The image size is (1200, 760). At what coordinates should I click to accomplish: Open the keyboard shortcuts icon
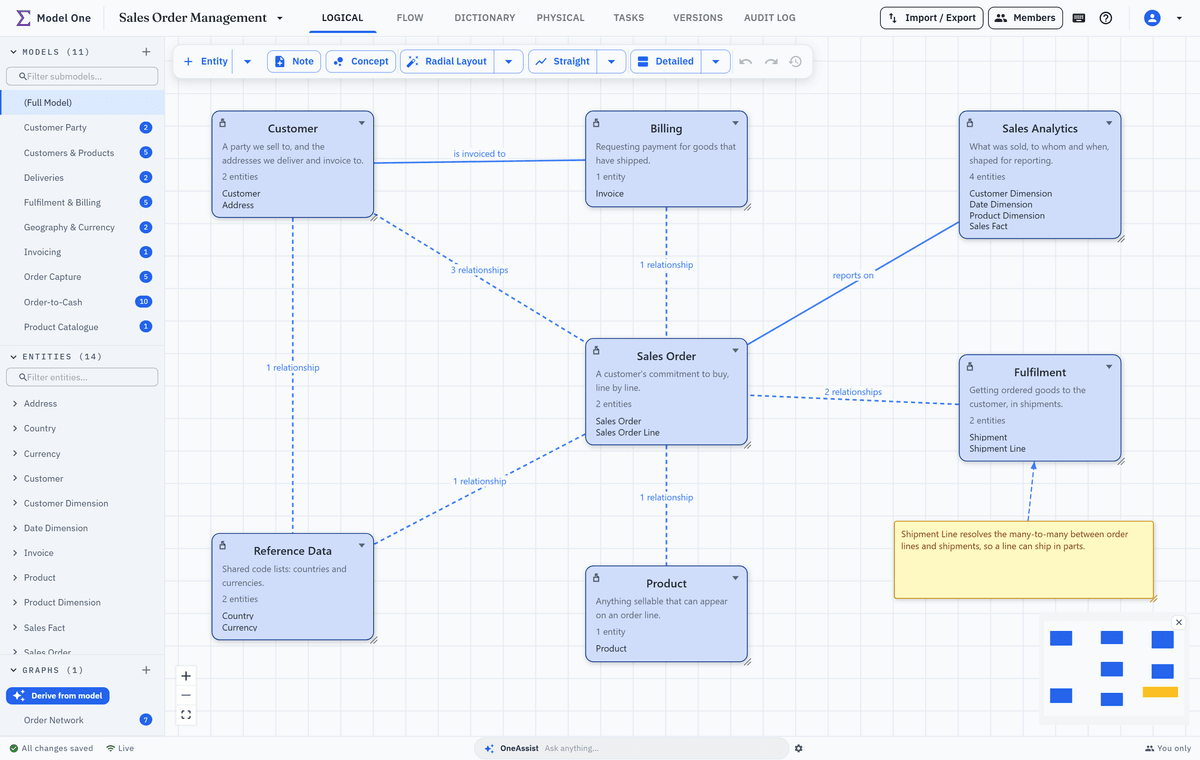[1079, 18]
